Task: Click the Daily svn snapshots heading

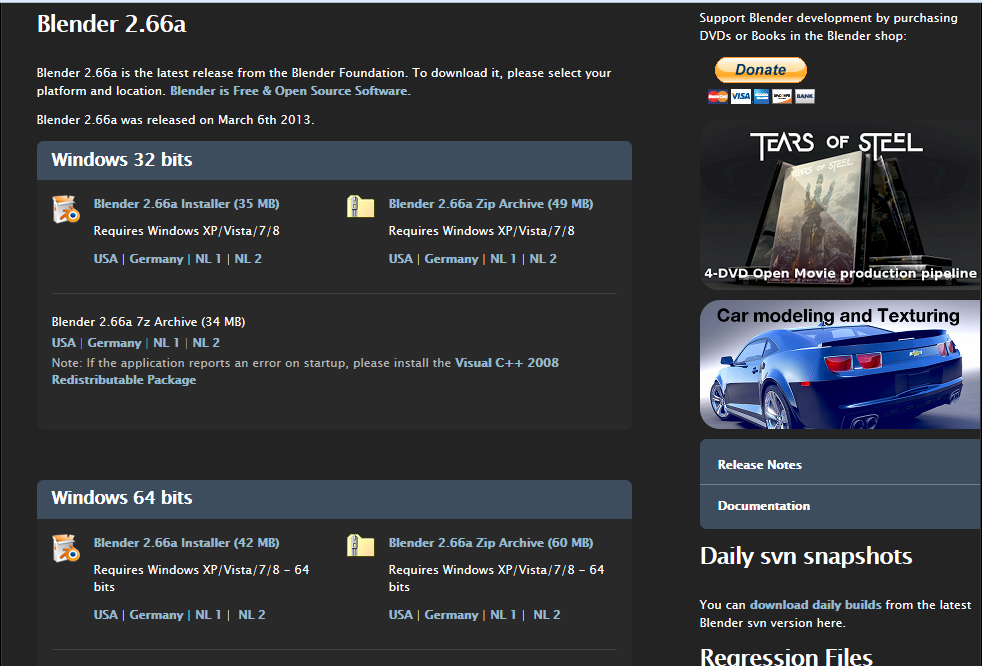Action: (x=806, y=556)
